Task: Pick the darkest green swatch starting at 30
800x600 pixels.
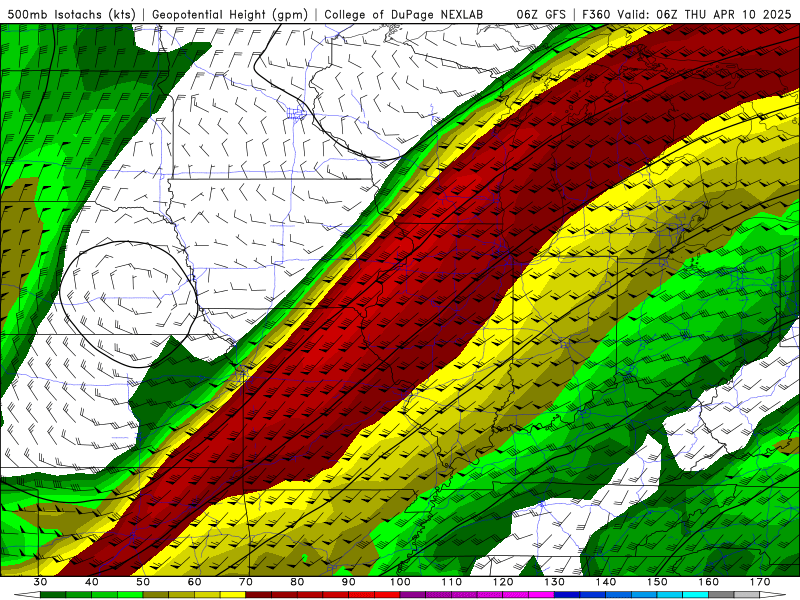Action: (x=53, y=595)
